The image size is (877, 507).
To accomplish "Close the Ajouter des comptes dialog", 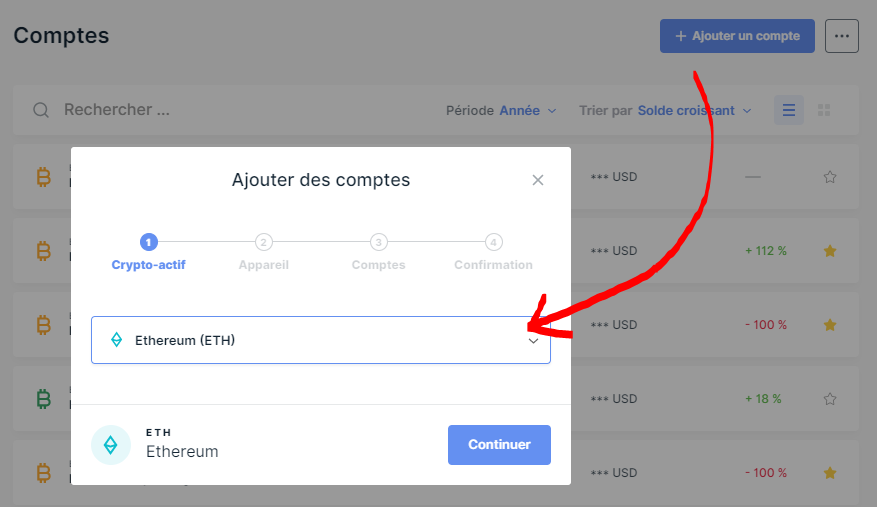I will click(538, 180).
